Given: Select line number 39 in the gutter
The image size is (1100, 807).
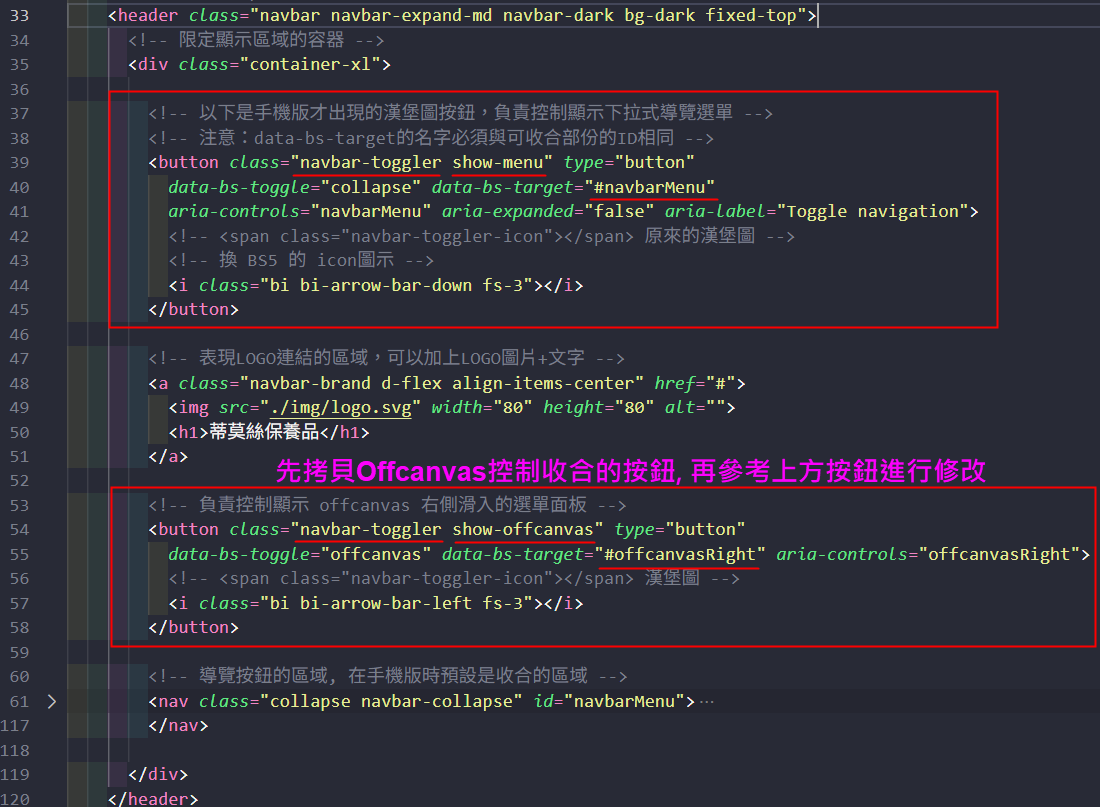Looking at the screenshot, I should click(19, 162).
